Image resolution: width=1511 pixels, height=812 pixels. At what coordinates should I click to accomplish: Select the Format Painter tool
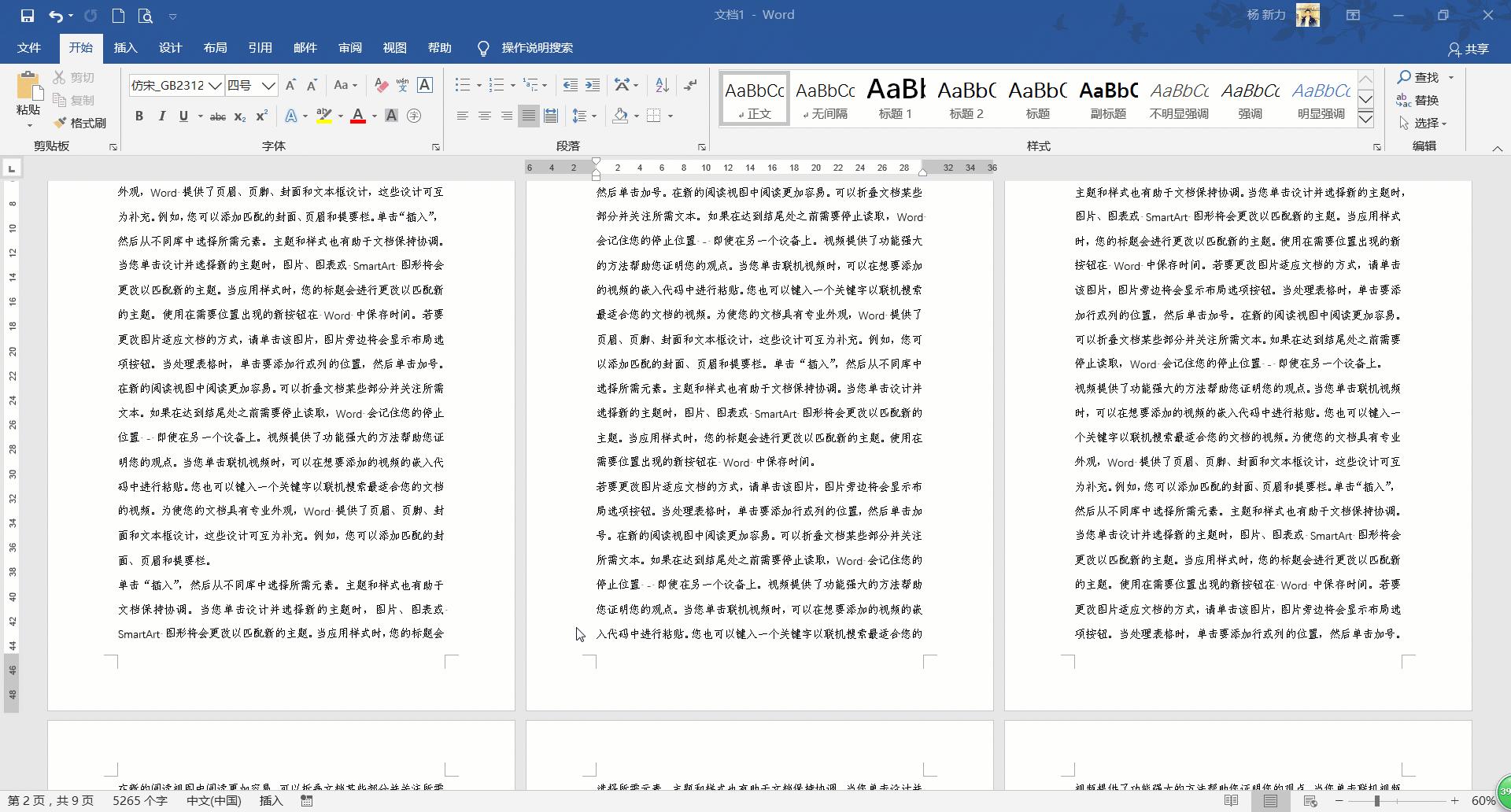pyautogui.click(x=79, y=123)
